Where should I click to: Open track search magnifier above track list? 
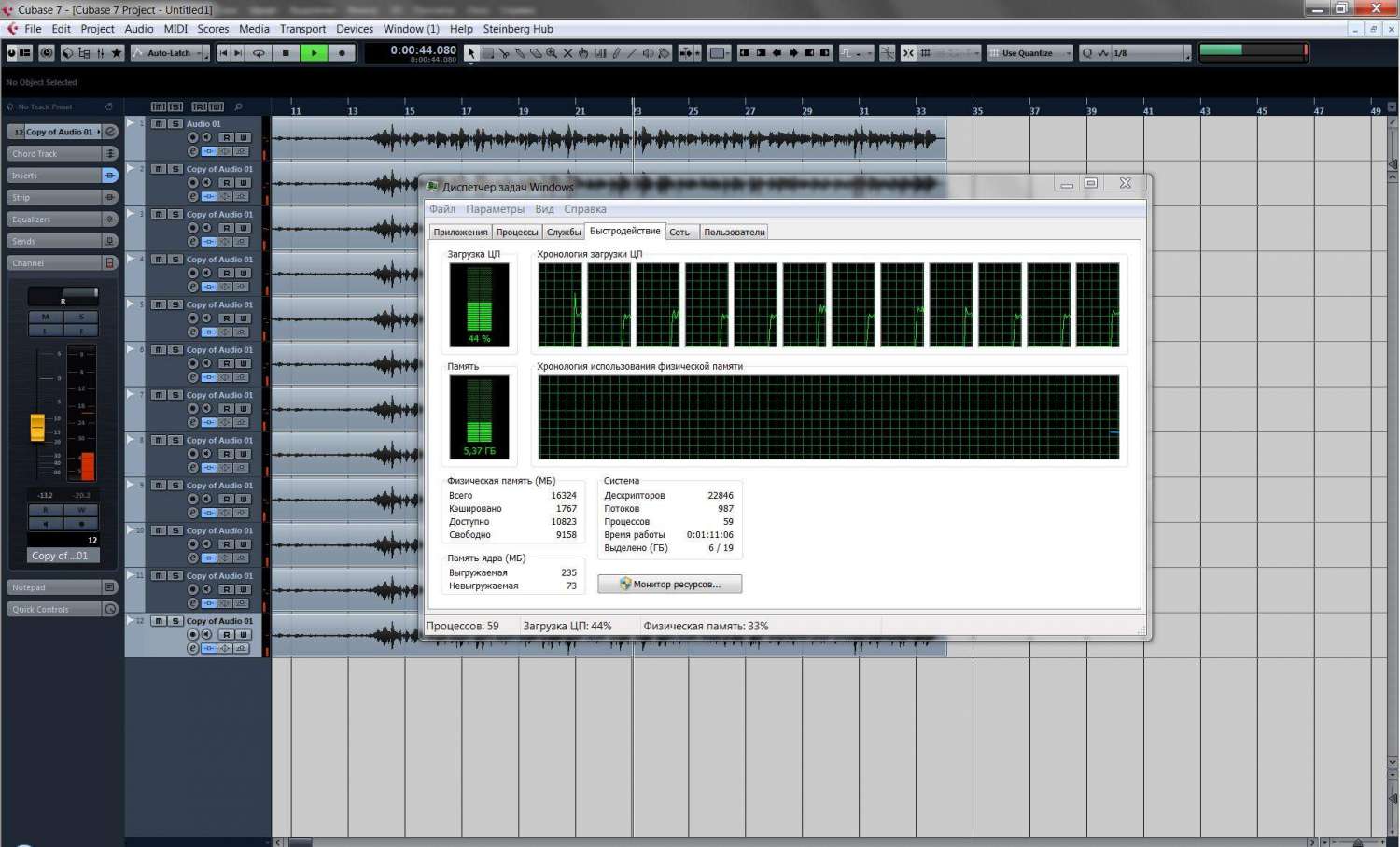238,106
